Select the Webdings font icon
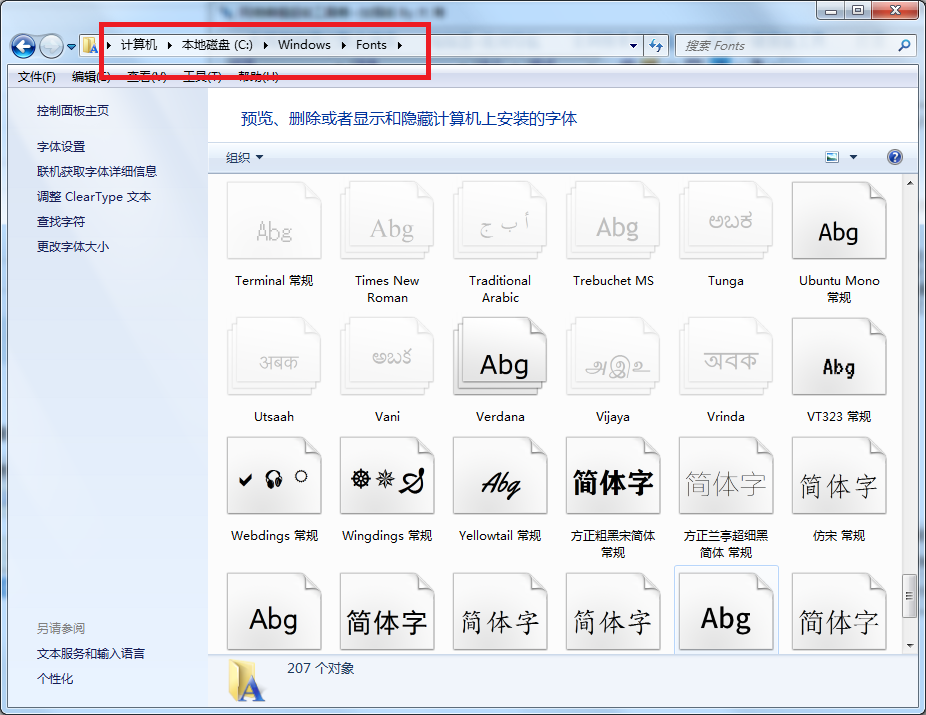 pyautogui.click(x=274, y=478)
